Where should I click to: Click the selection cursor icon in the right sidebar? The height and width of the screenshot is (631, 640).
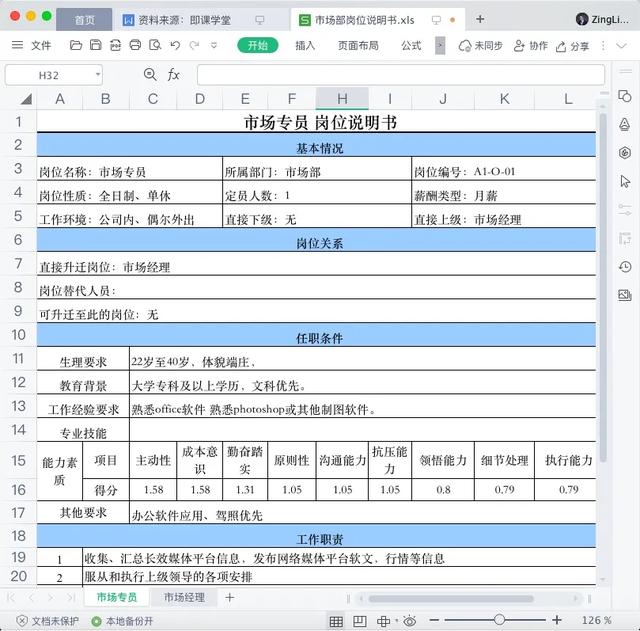(x=624, y=181)
